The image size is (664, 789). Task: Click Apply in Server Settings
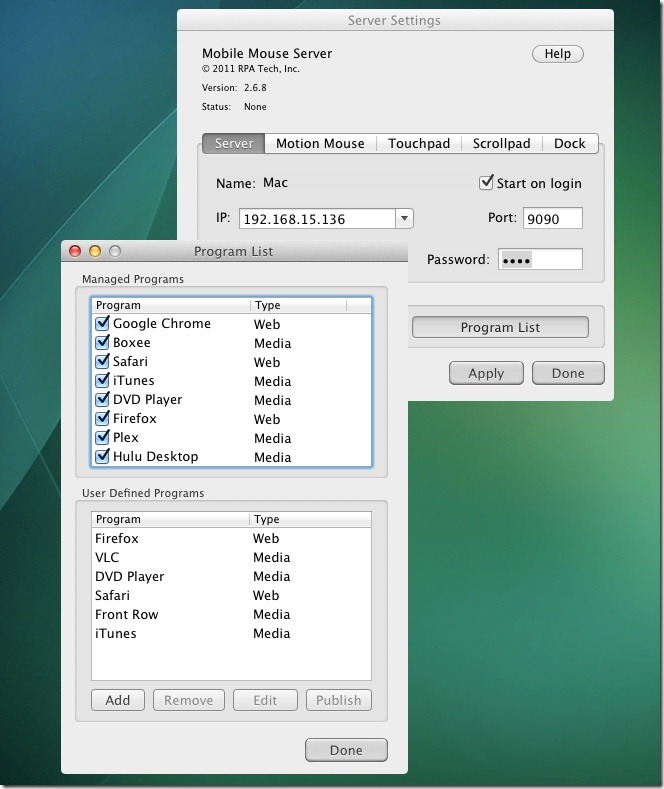[x=486, y=373]
